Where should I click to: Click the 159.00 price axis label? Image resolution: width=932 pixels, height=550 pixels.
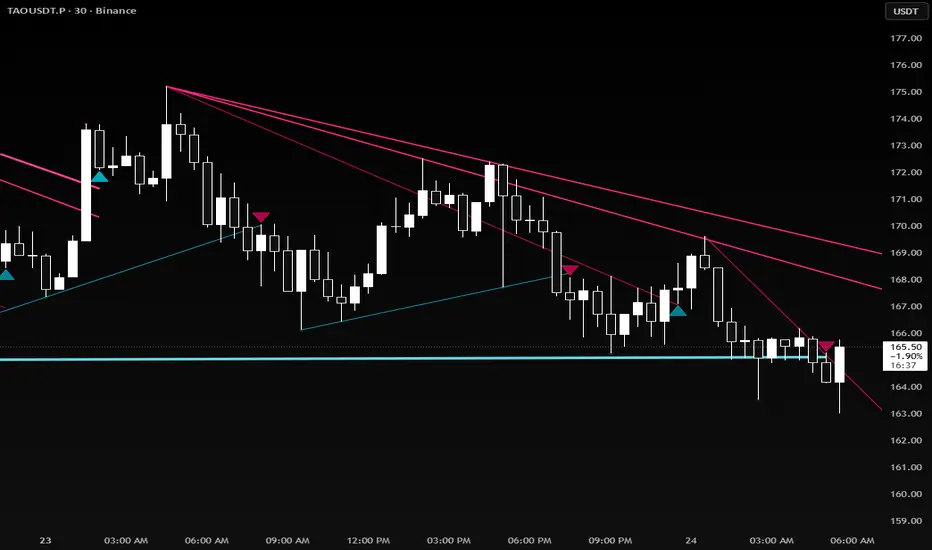906,520
